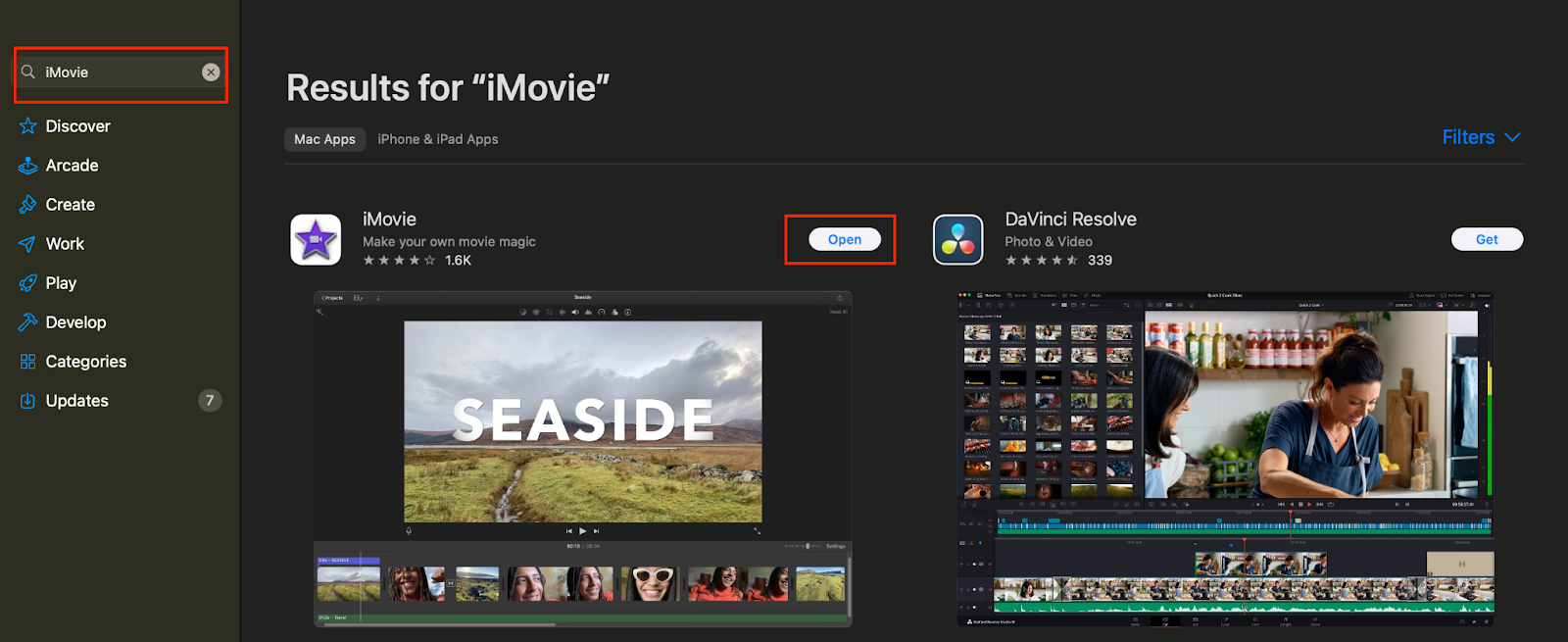Viewport: 1568px width, 642px height.
Task: Click the iMovie app icon
Action: coord(316,240)
